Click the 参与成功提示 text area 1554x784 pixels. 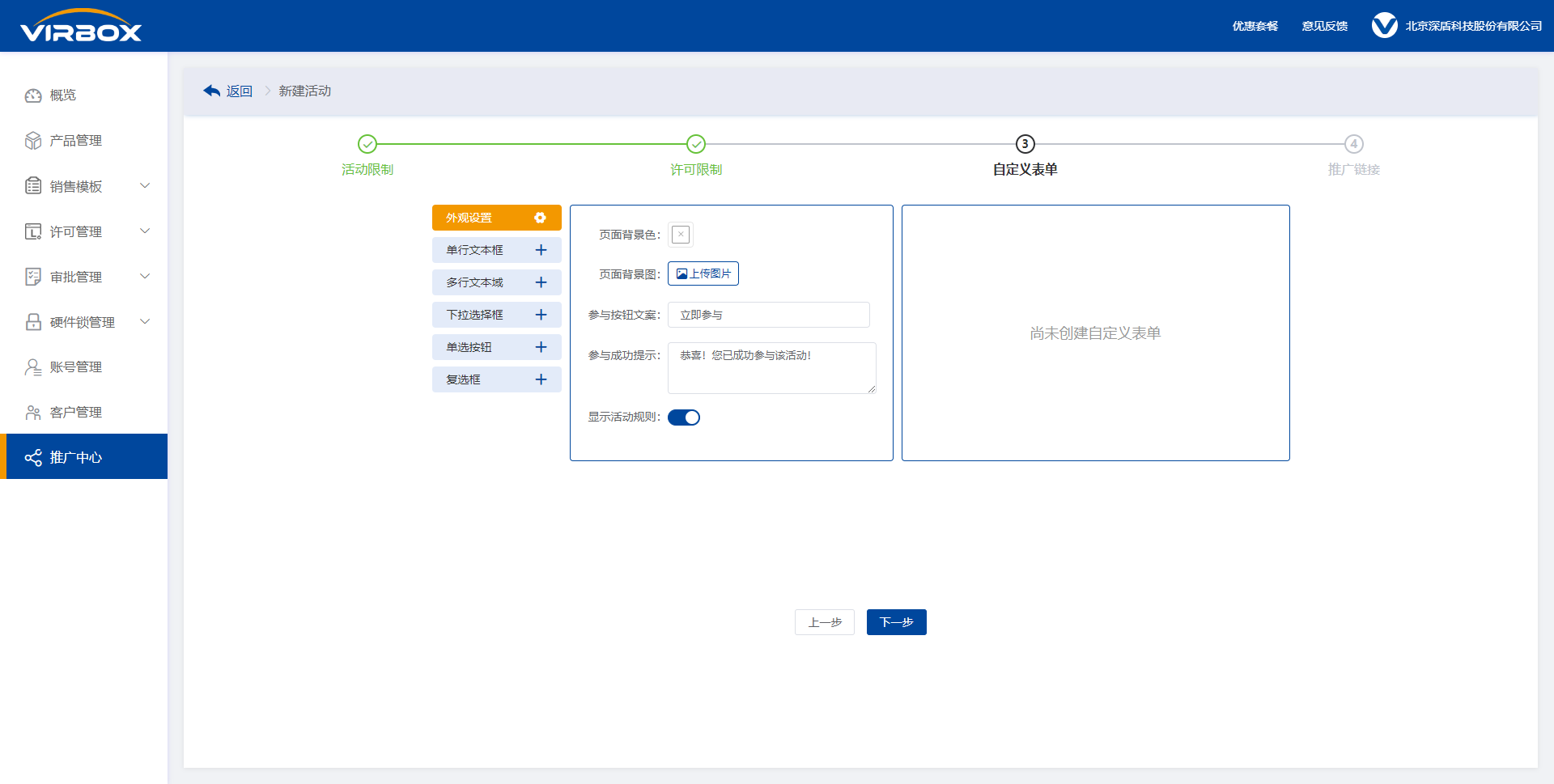tap(772, 368)
